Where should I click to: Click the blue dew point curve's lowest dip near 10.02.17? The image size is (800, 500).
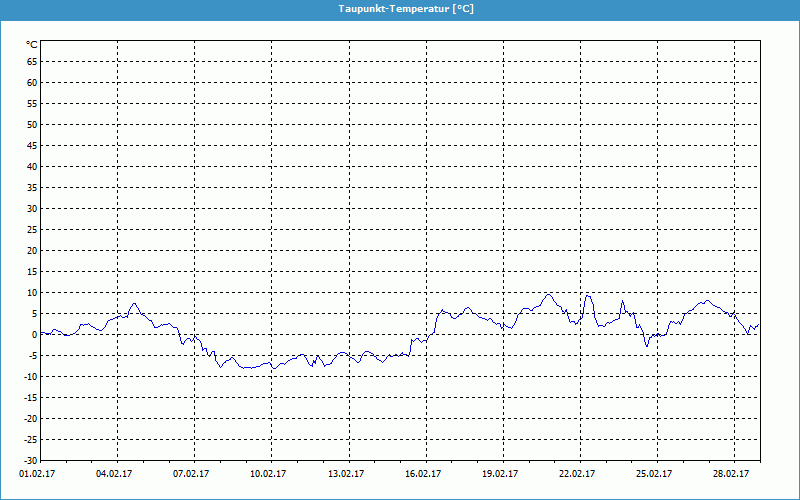[x=273, y=368]
